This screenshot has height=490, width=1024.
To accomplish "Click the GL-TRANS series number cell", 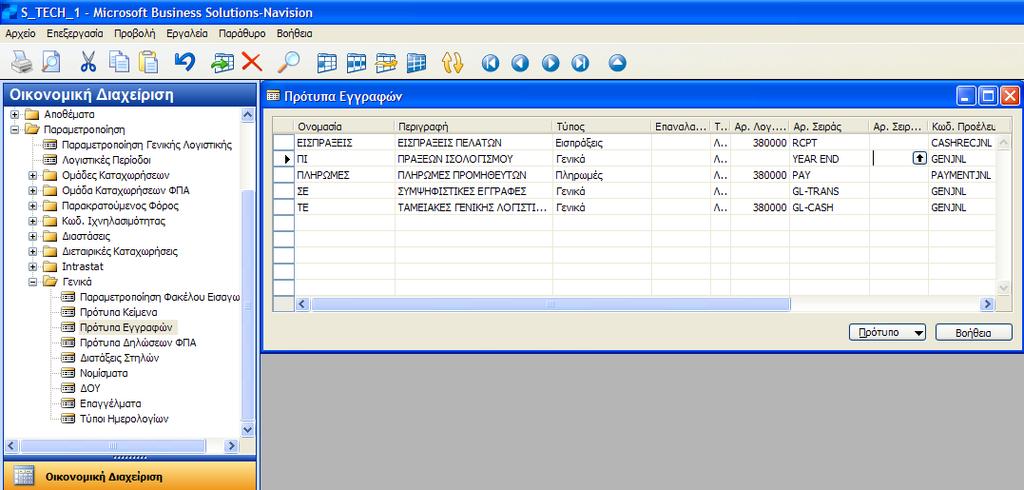I will tap(829, 191).
